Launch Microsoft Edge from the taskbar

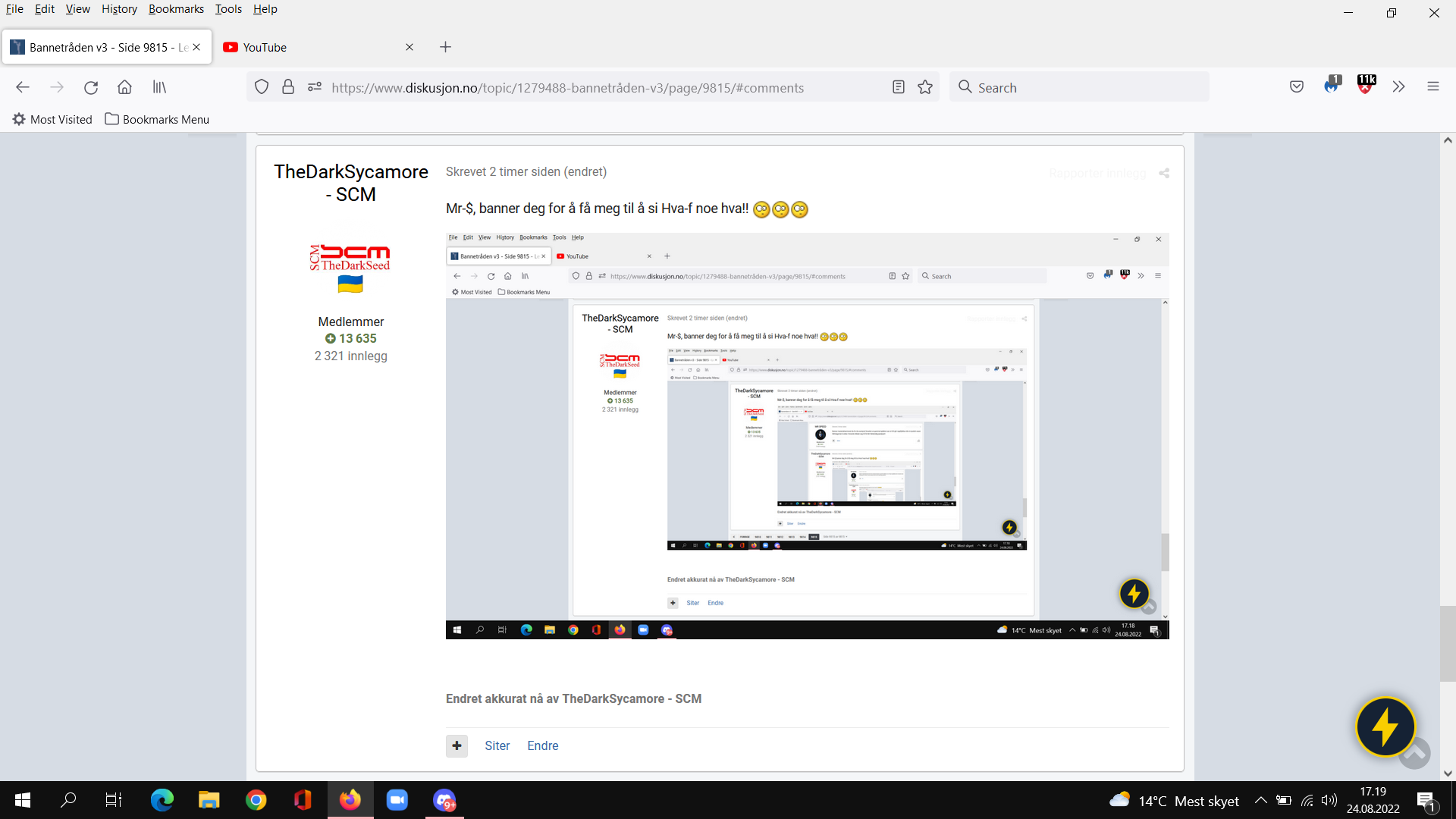(x=162, y=800)
